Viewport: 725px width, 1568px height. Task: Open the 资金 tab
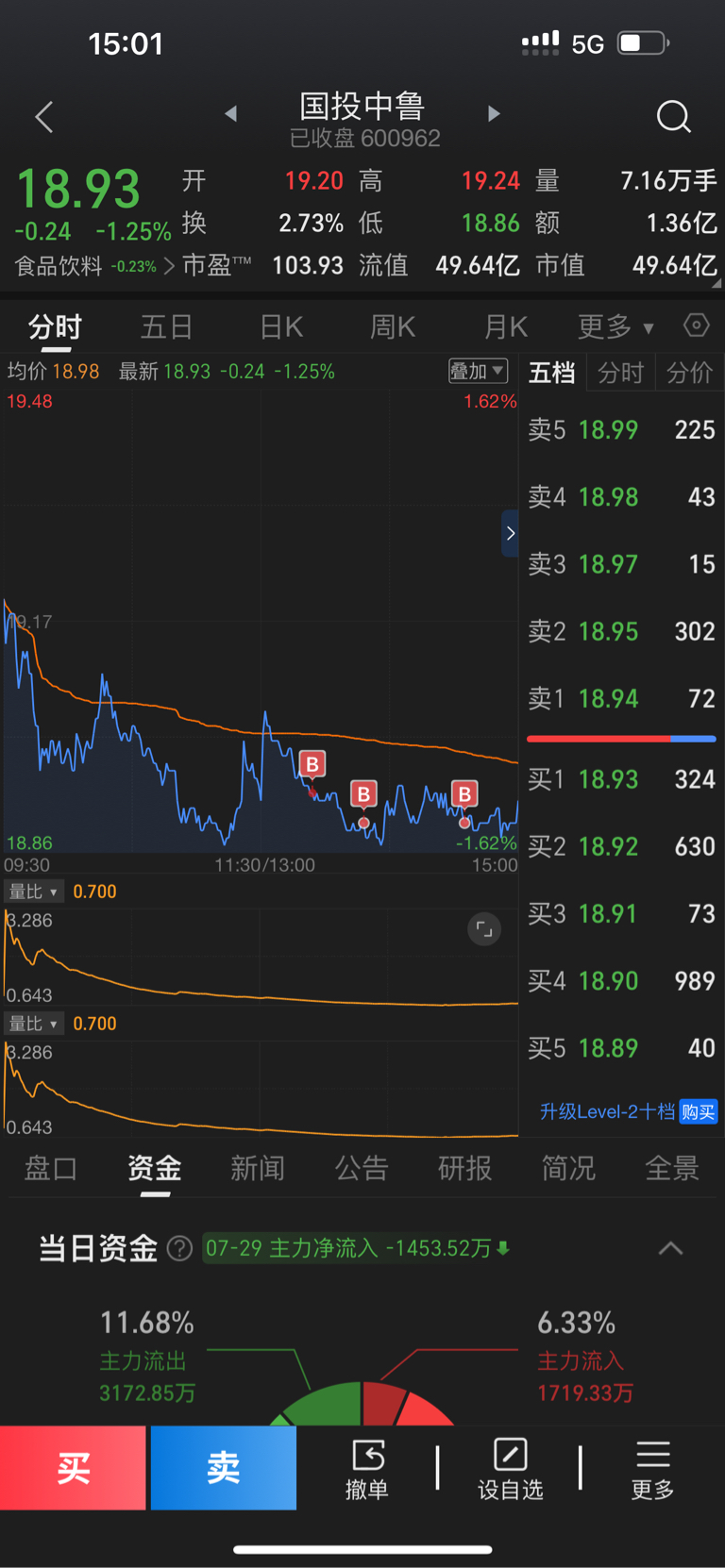155,1169
